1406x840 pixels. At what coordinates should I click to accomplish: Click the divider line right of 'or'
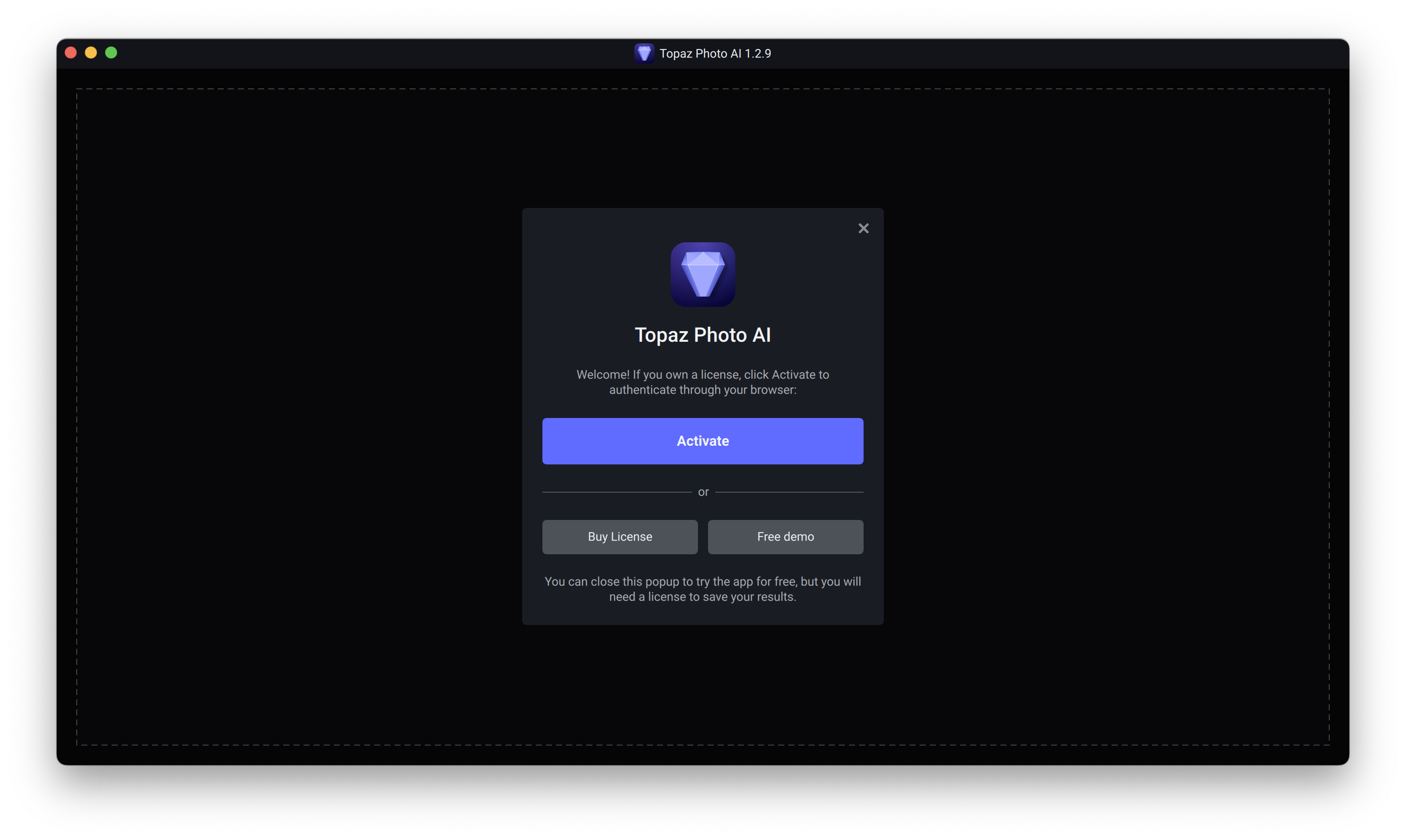point(788,492)
